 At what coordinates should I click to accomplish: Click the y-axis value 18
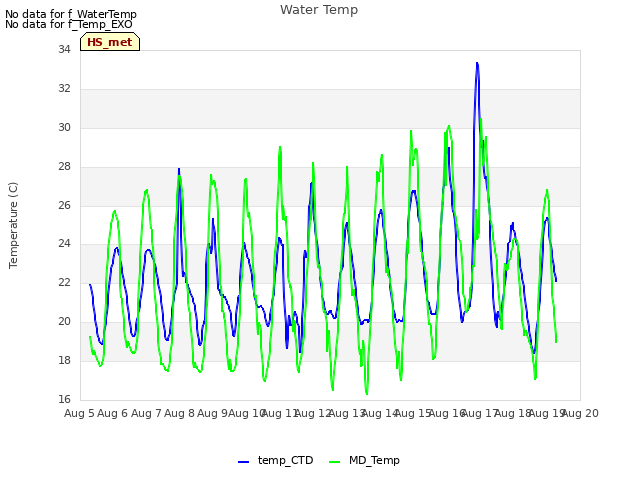(64, 360)
